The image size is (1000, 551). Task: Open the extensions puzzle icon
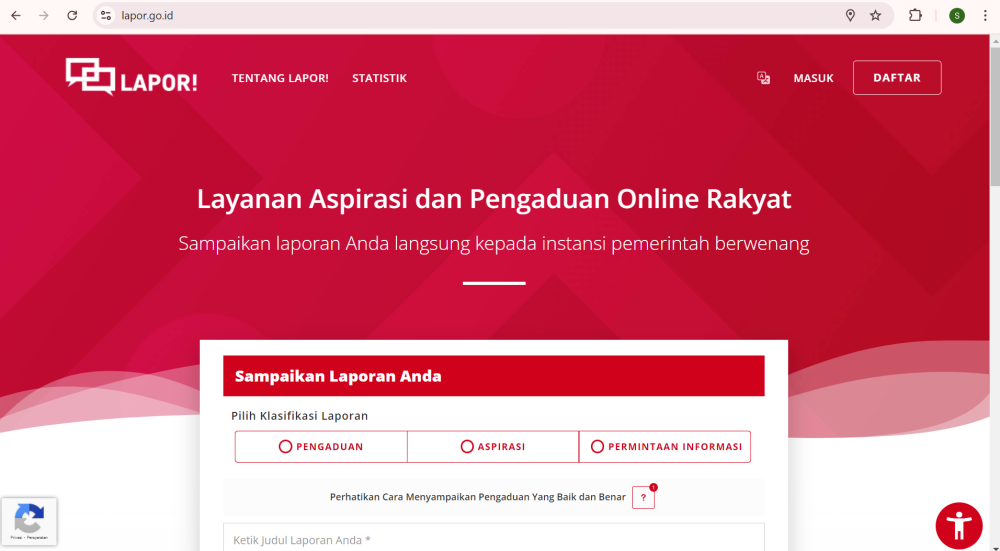point(915,15)
